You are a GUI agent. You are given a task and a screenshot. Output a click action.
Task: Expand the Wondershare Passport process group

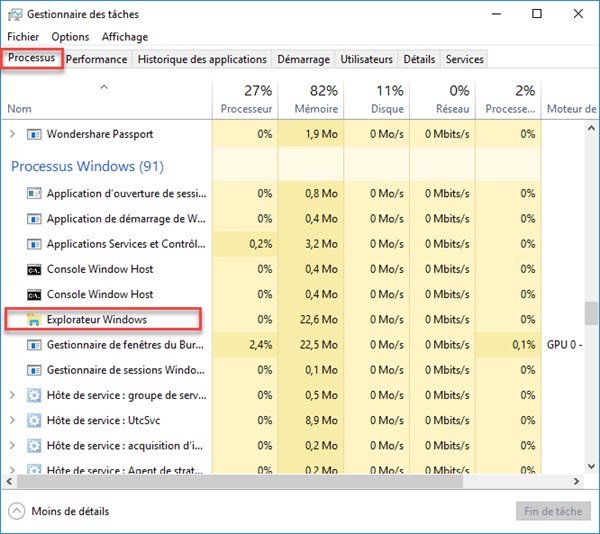click(12, 134)
